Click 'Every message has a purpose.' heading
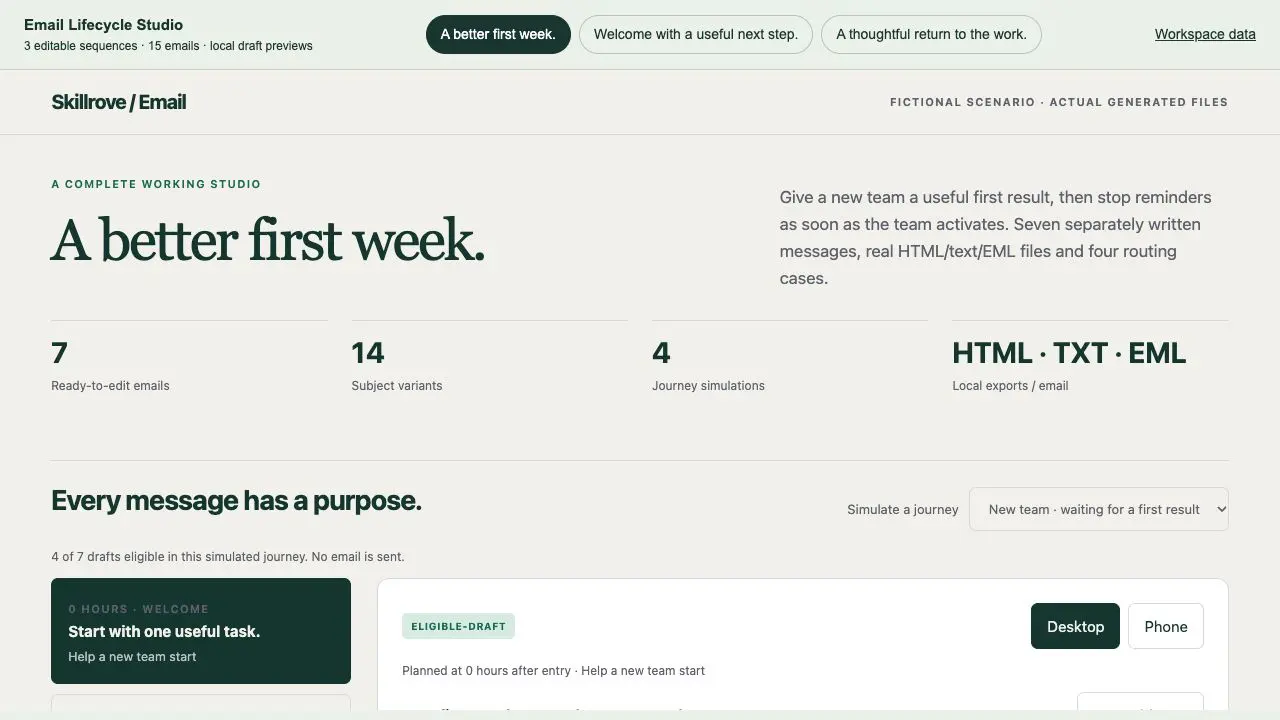The image size is (1280, 720). pyautogui.click(x=236, y=501)
